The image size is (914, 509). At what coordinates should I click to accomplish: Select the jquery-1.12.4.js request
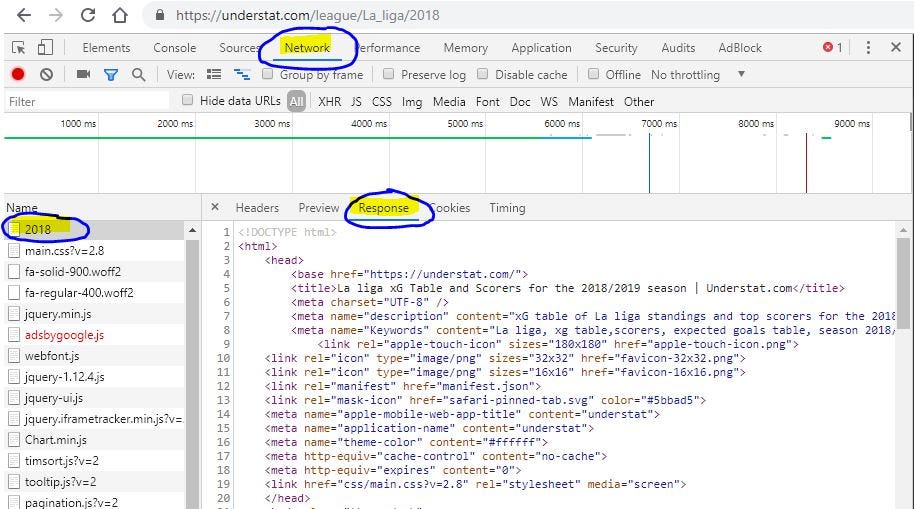click(x=96, y=377)
